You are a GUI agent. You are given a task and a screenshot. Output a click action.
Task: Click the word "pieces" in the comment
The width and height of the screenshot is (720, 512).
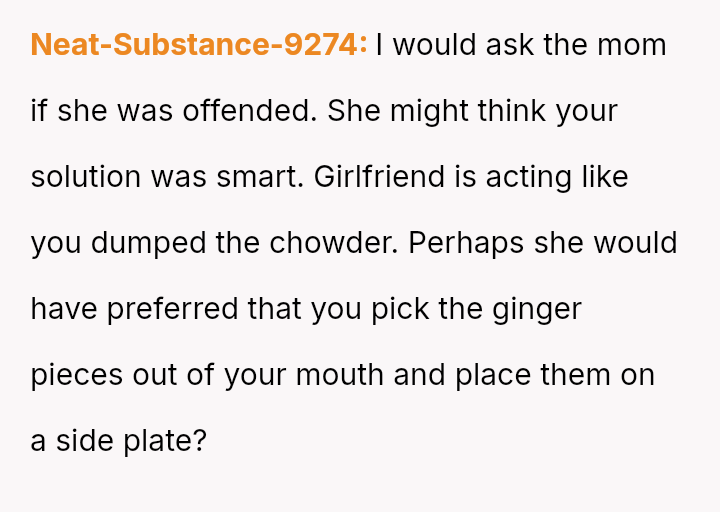tap(74, 375)
